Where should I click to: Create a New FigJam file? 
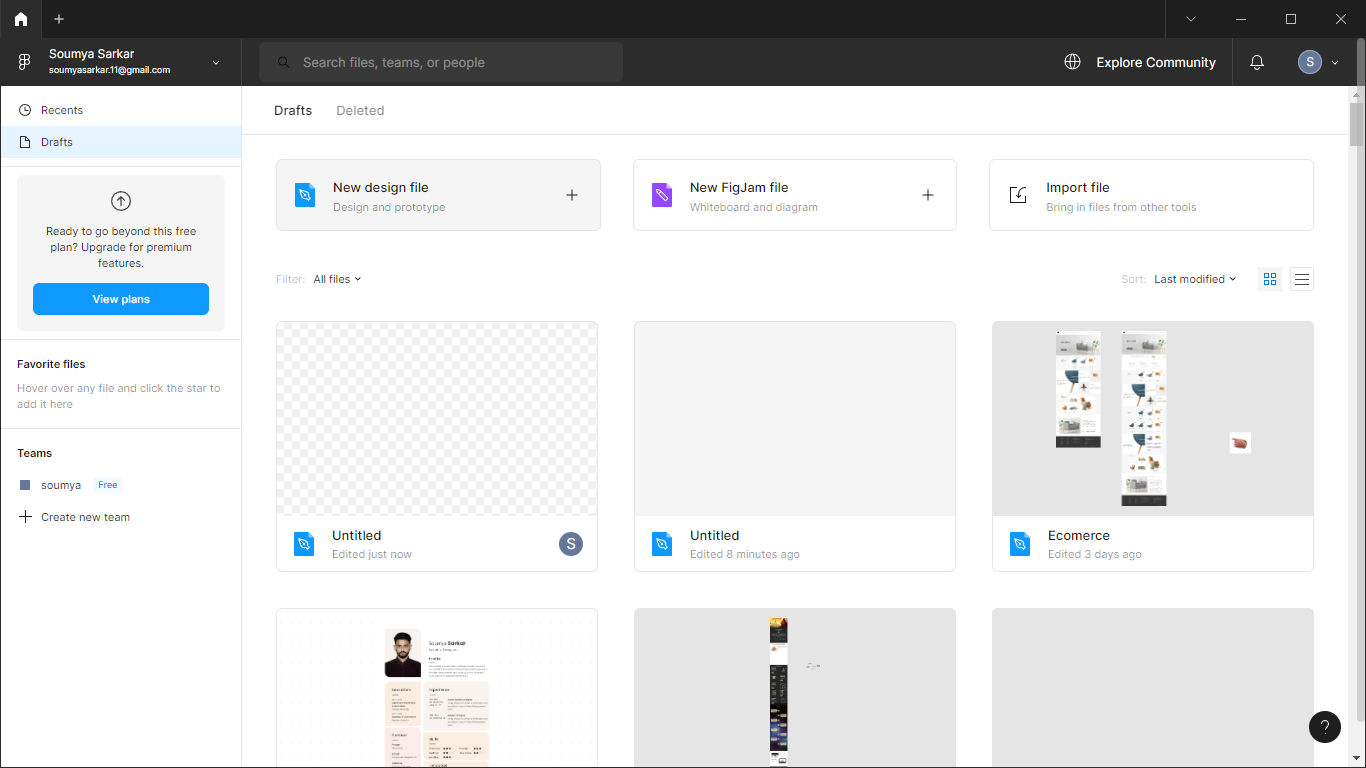coord(795,195)
